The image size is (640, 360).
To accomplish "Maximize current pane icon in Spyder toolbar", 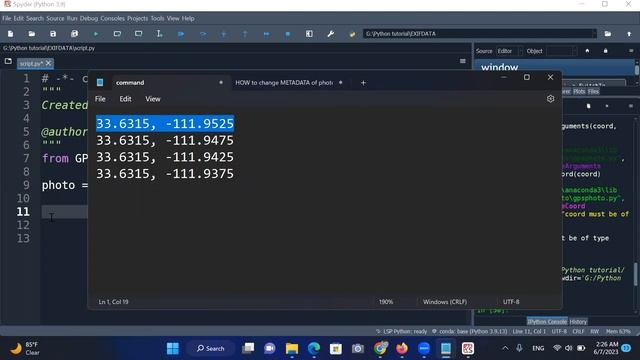I will 309,34.
